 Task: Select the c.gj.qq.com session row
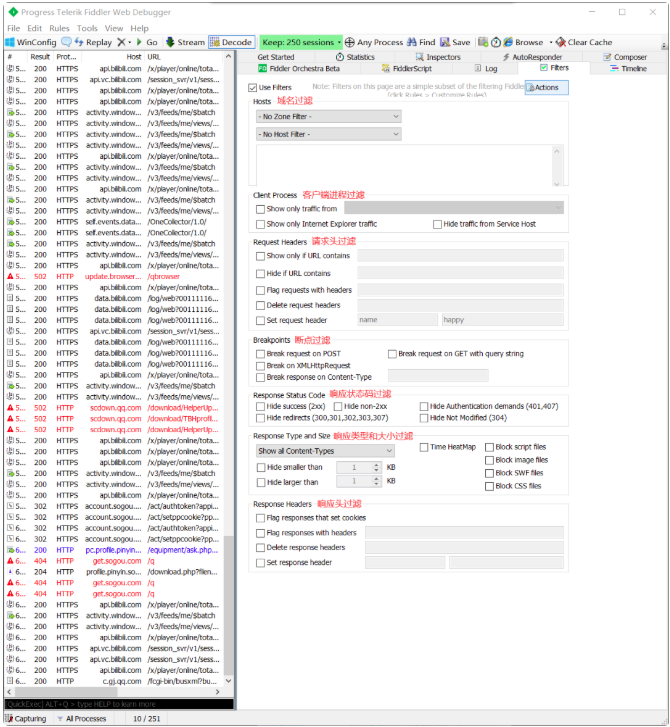114,681
